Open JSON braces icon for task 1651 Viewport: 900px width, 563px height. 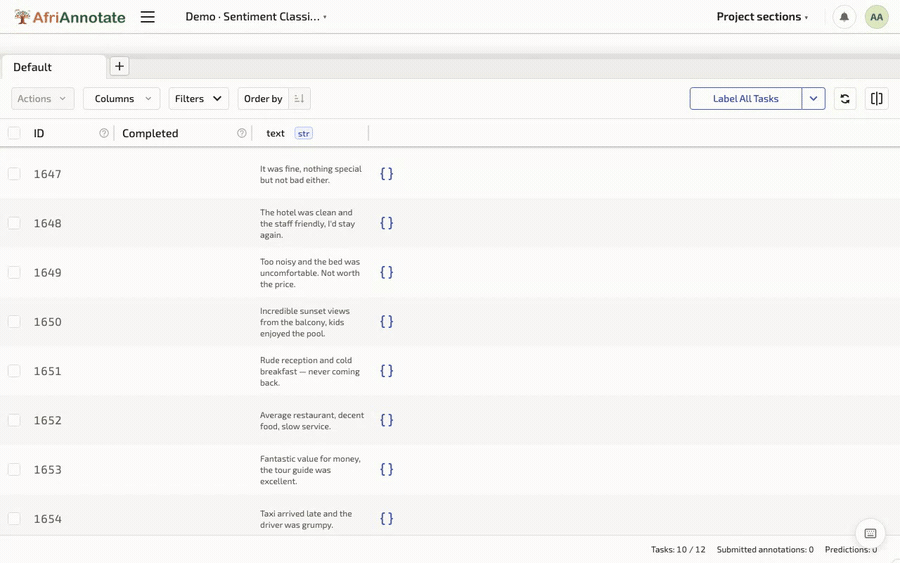tap(386, 371)
